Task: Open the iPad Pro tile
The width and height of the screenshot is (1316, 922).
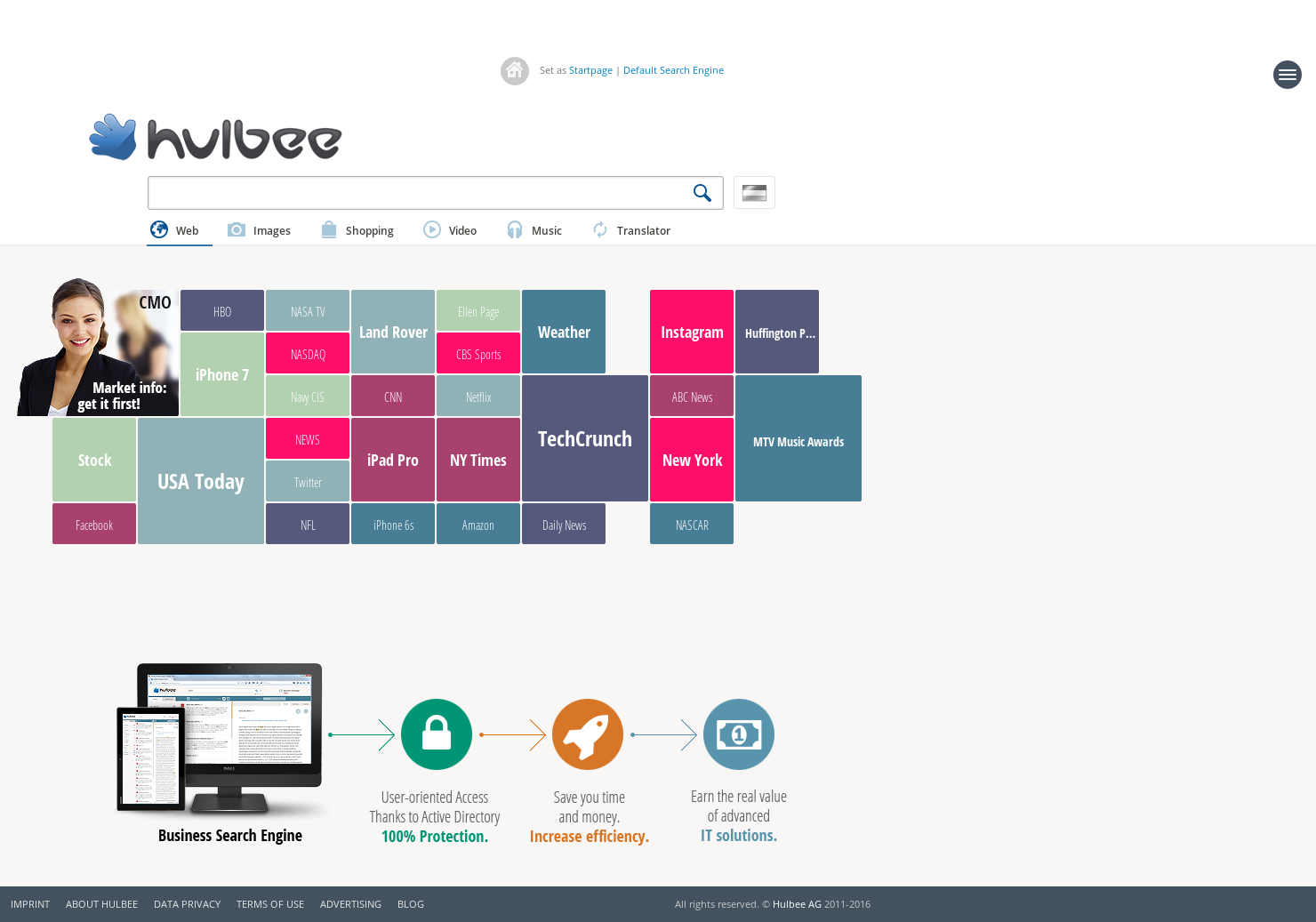Action: point(393,460)
